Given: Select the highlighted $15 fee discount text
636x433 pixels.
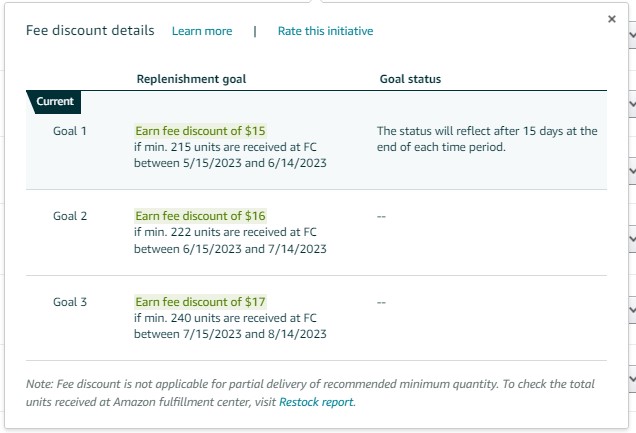Looking at the screenshot, I should tap(200, 131).
